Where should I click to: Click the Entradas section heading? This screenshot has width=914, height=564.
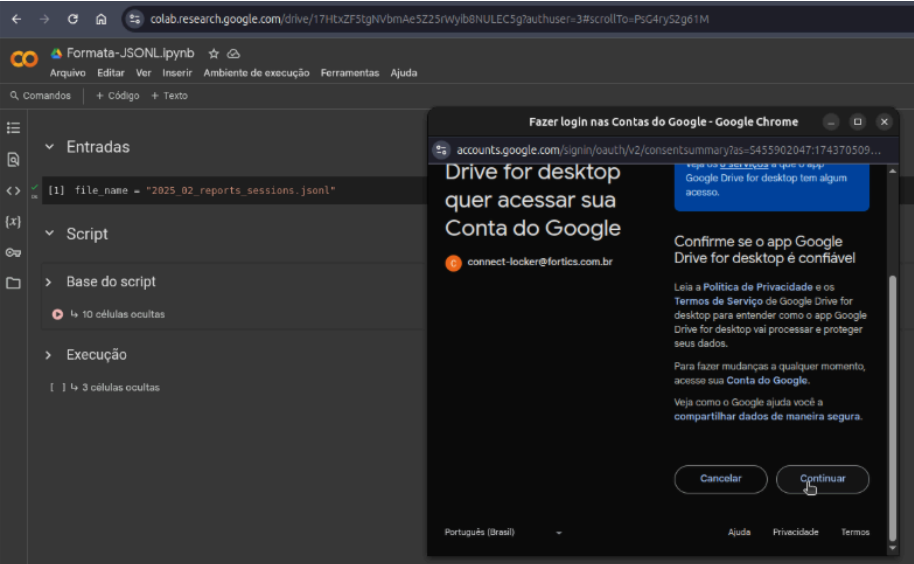[98, 147]
